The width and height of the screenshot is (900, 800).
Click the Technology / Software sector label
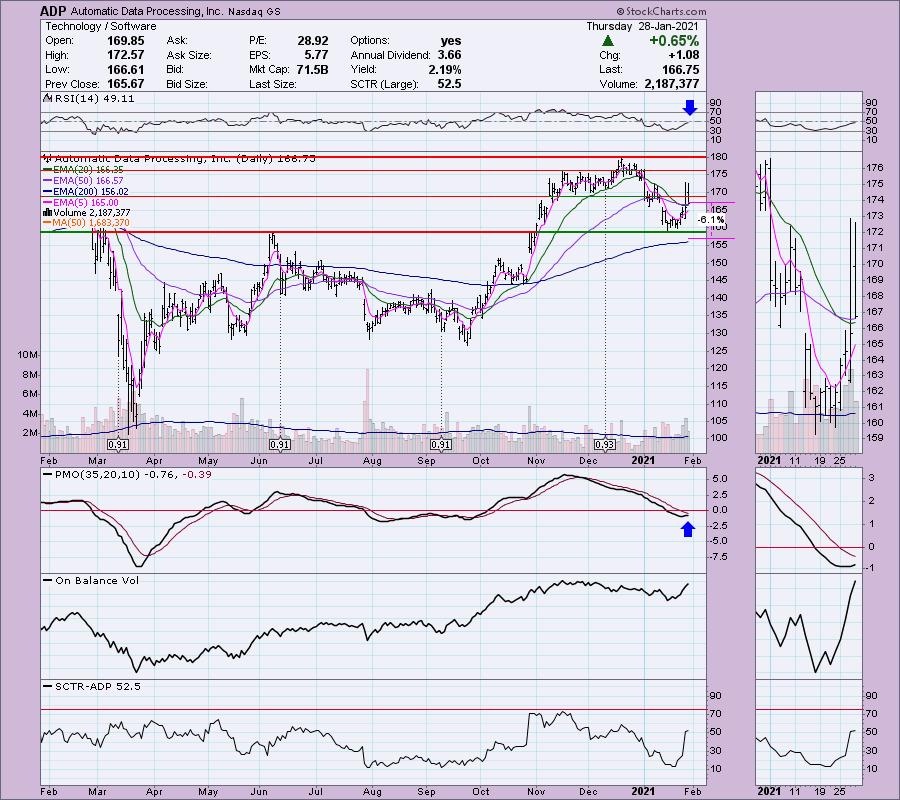click(x=100, y=26)
